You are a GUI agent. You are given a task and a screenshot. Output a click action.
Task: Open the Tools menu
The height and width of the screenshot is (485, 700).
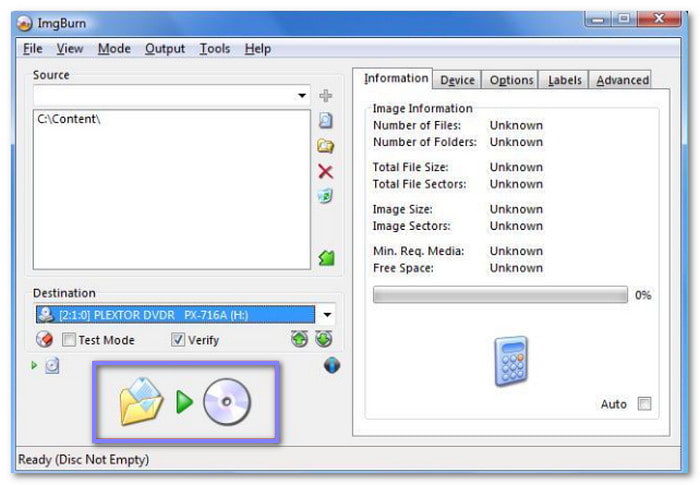(x=215, y=49)
